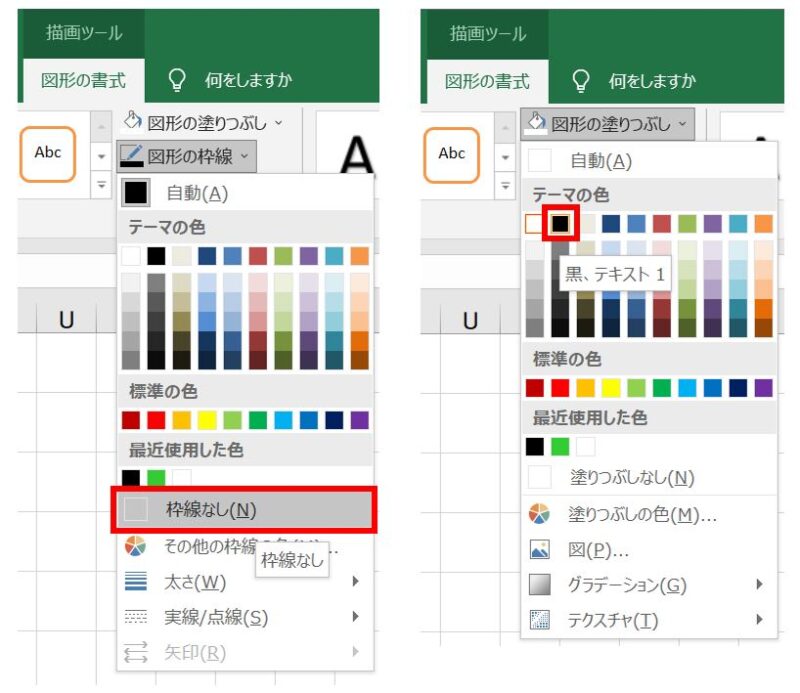Open 図形の書式 tab in left panel

coord(83,80)
